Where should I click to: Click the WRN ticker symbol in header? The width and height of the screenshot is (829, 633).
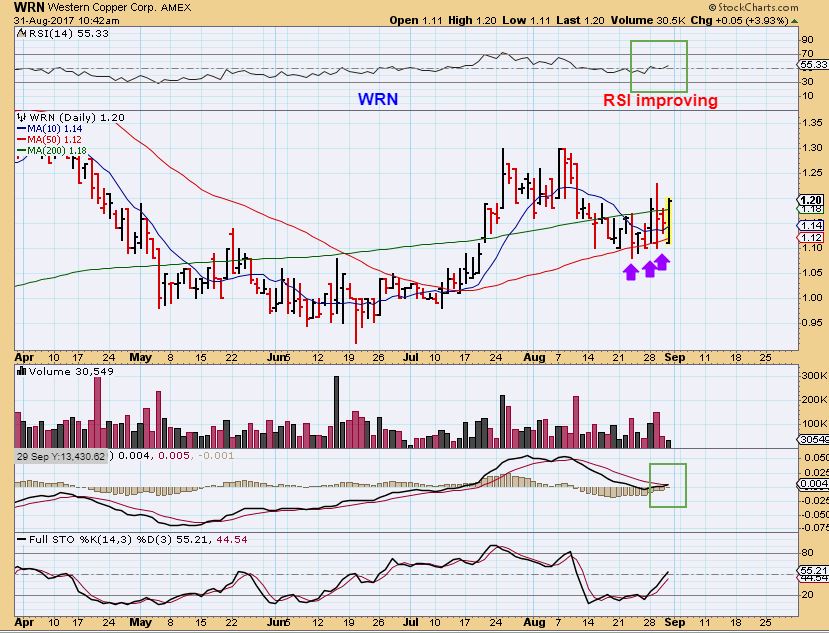click(29, 7)
